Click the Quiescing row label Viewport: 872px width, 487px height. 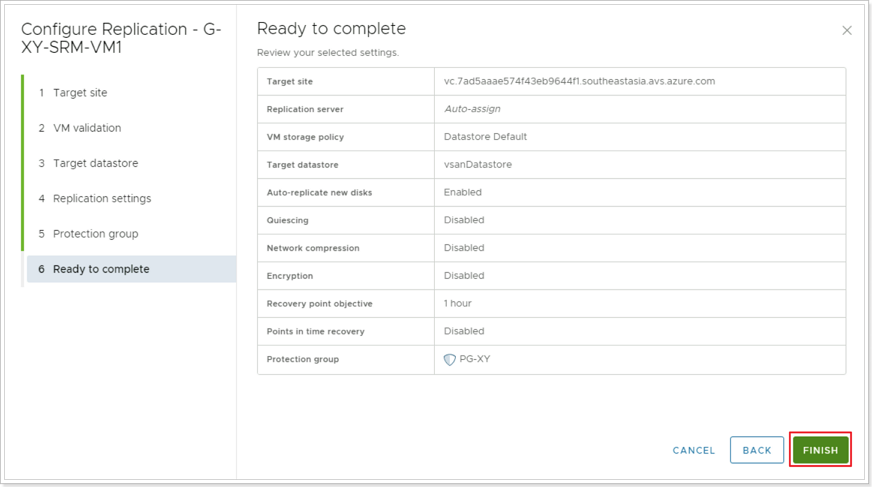tap(287, 220)
